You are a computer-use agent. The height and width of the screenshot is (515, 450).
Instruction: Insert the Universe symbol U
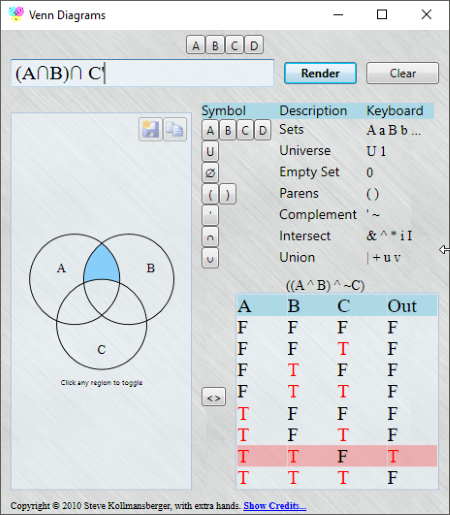point(210,152)
